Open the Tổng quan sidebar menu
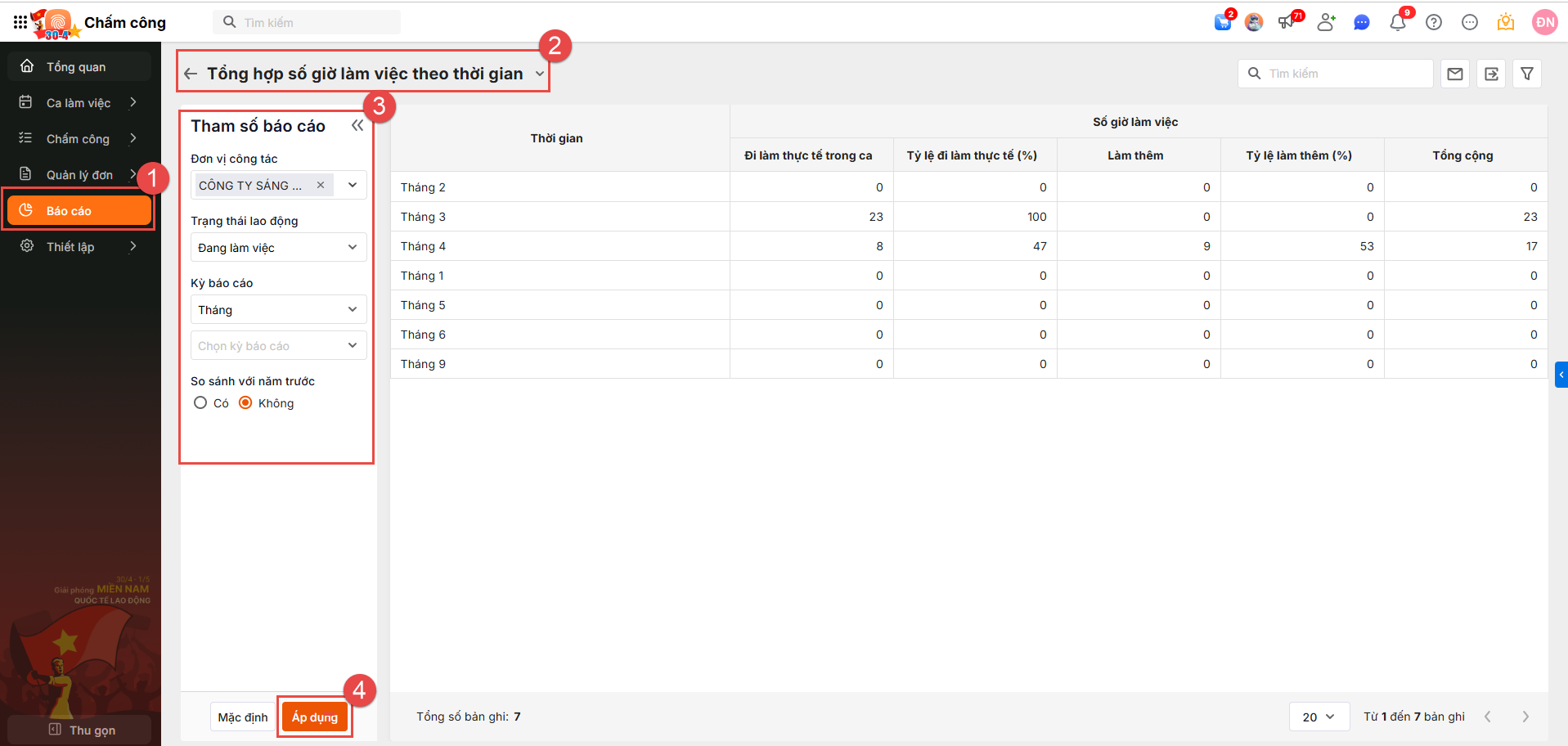Viewport: 1568px width, 746px height. 76,67
